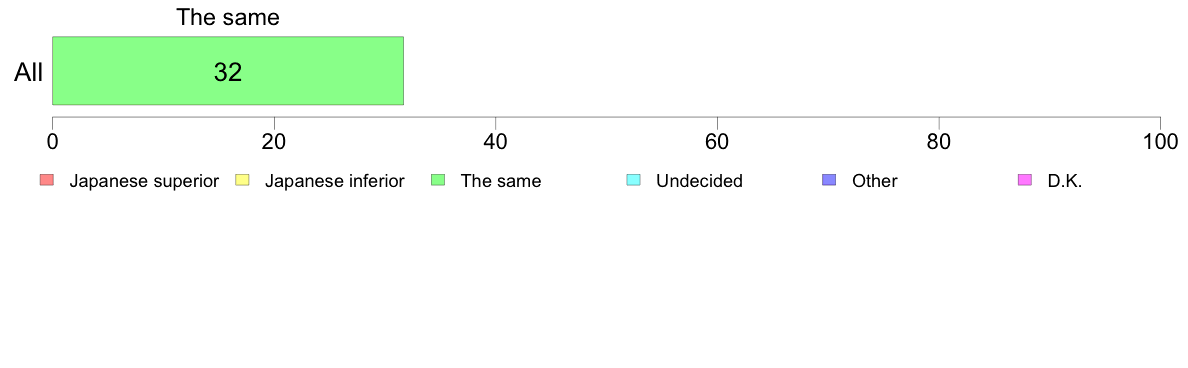The height and width of the screenshot is (368, 1188).
Task: Click the 20 axis tick label
Action: tap(274, 142)
